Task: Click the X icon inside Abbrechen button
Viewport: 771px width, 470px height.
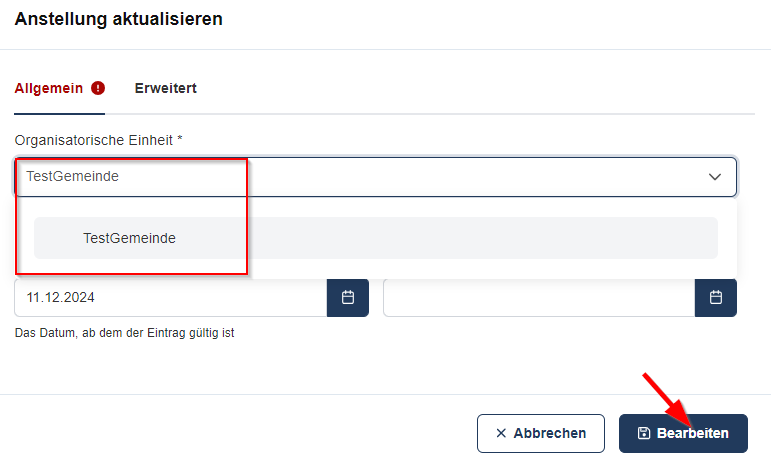Action: click(x=501, y=433)
